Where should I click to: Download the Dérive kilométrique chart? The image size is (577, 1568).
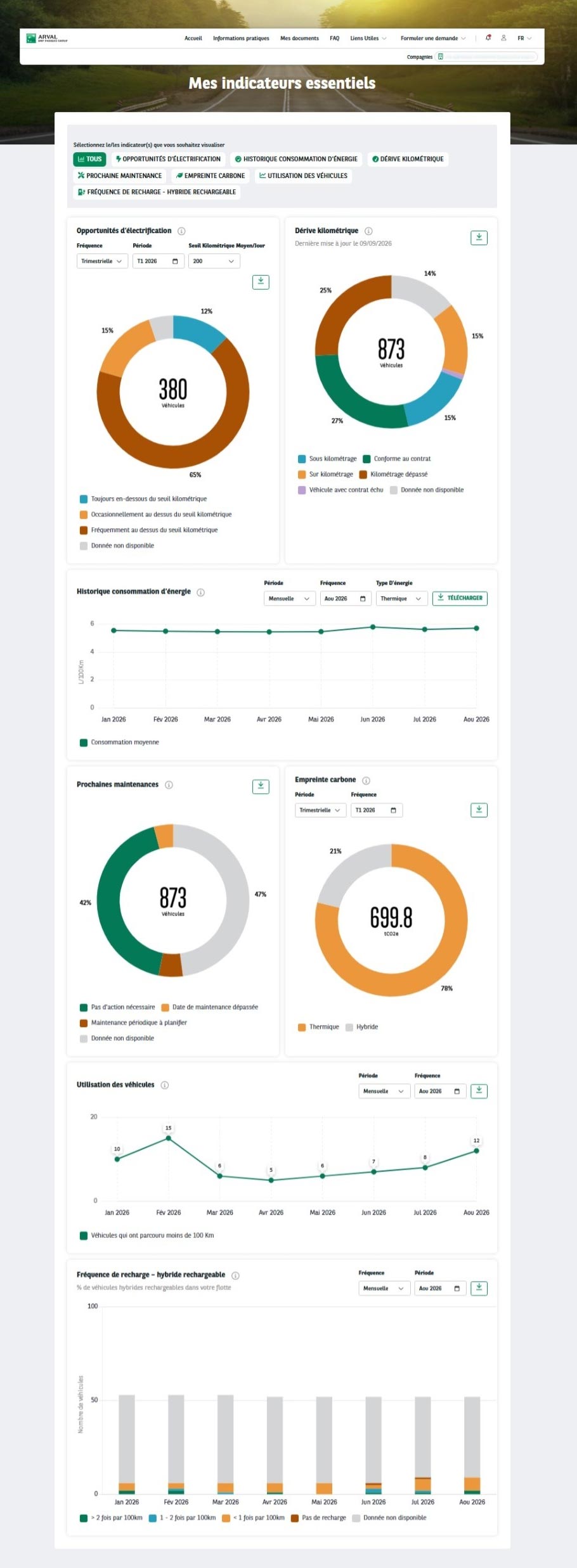(479, 238)
